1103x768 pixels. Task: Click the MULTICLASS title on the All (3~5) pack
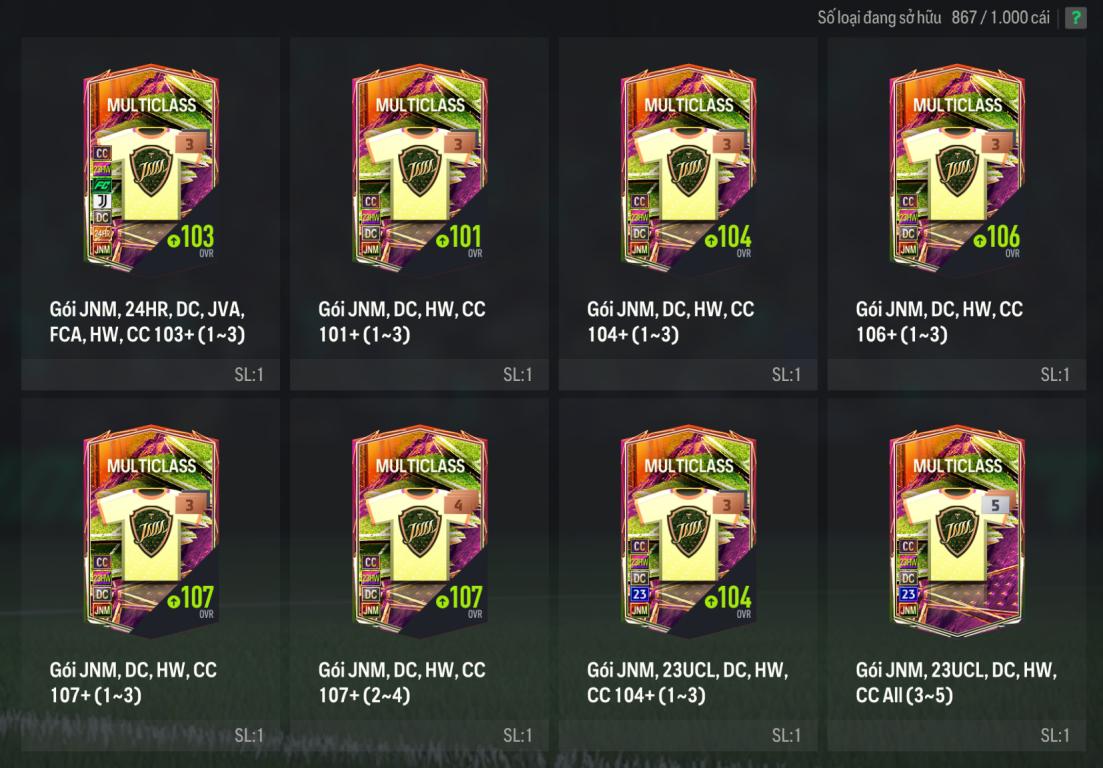(957, 466)
